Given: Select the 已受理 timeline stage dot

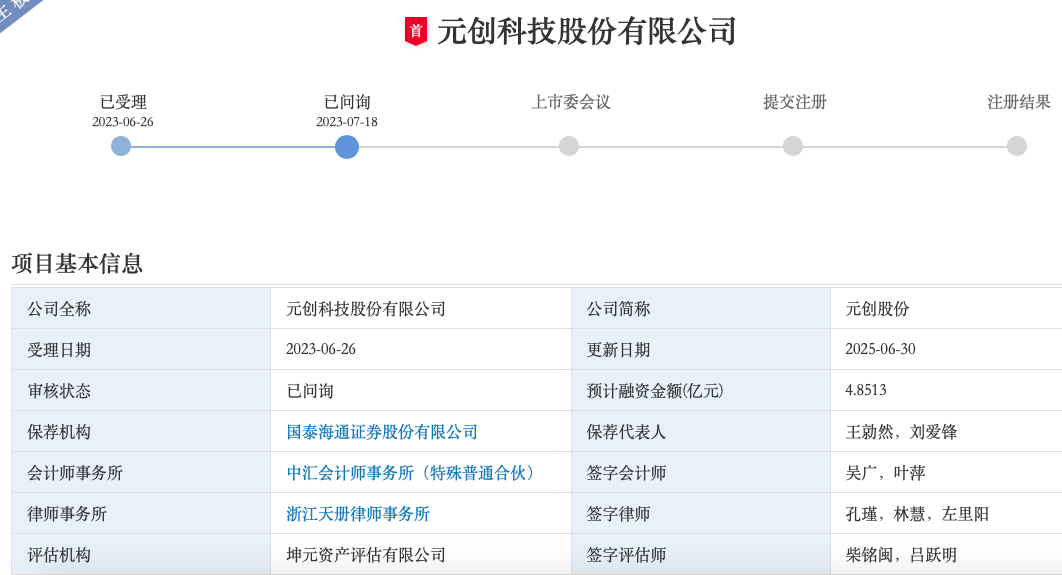Looking at the screenshot, I should (121, 146).
